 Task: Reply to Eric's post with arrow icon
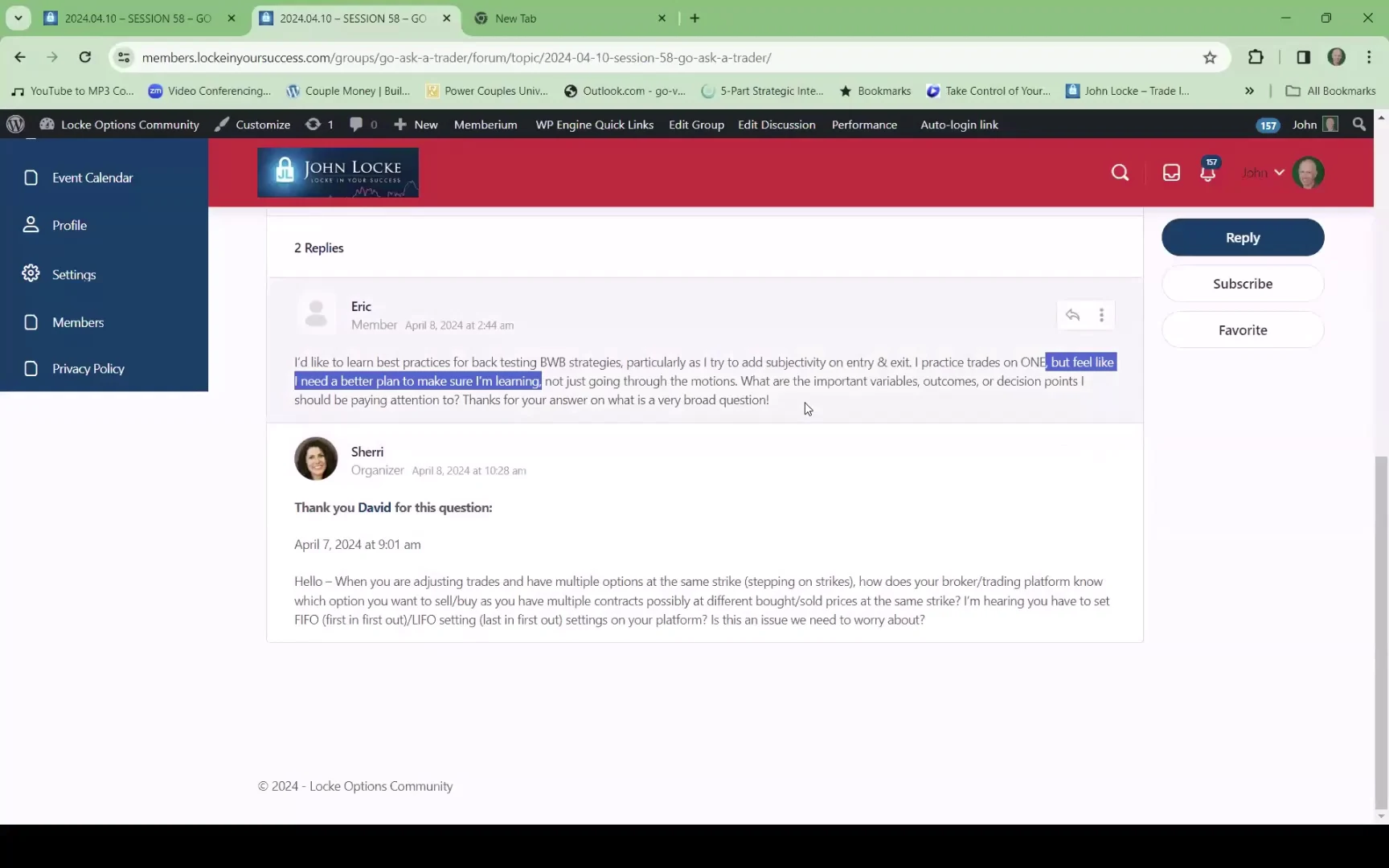coord(1072,315)
